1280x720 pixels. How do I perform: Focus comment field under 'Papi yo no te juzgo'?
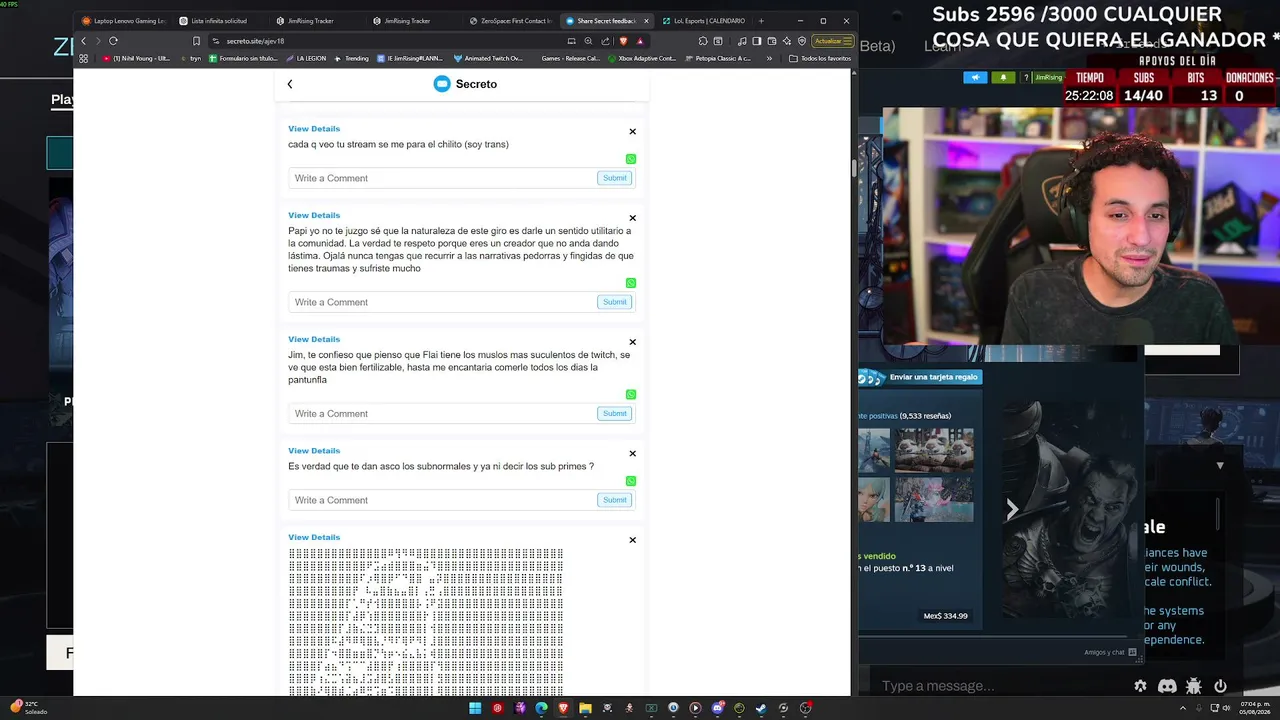442,302
